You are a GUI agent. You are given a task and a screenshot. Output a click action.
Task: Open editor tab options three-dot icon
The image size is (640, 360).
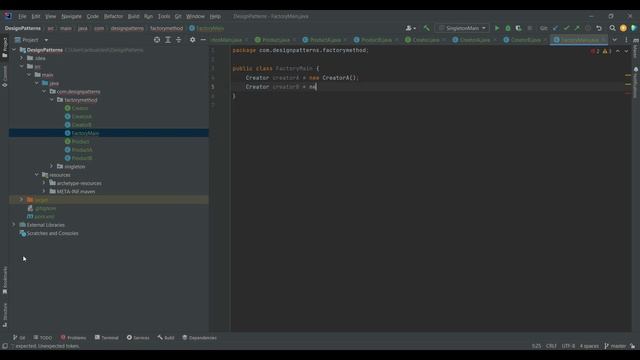pos(626,40)
